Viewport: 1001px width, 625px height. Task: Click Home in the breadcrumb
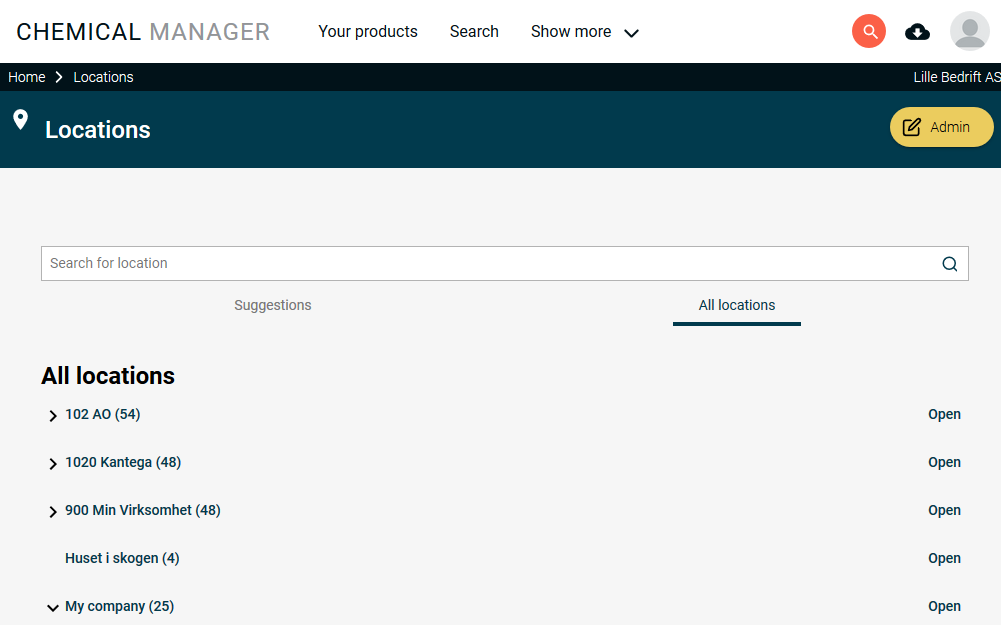pyautogui.click(x=27, y=77)
